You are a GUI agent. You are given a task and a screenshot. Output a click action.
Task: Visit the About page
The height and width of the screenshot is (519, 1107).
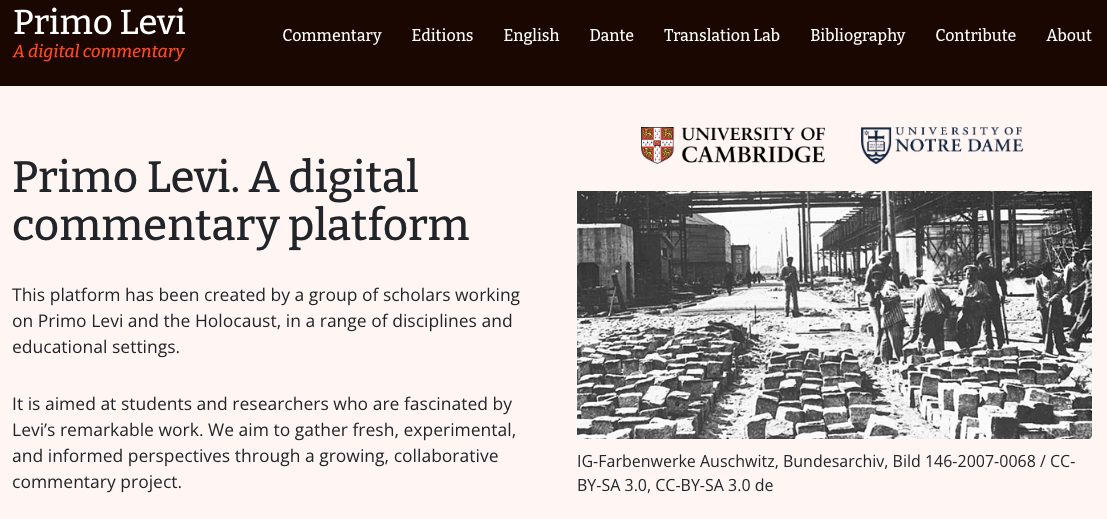pos(1068,35)
